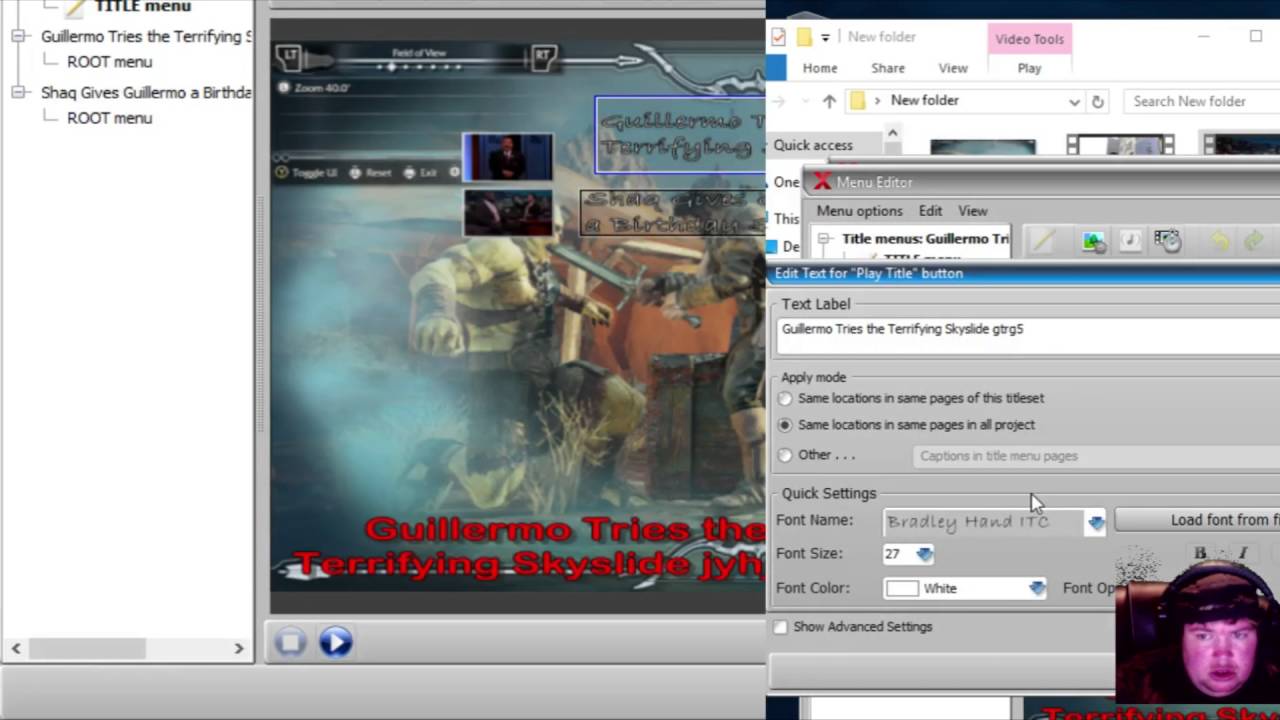The width and height of the screenshot is (1280, 720).
Task: Collapse the Shaq Gives Guillermo tree node
Action: click(18, 92)
